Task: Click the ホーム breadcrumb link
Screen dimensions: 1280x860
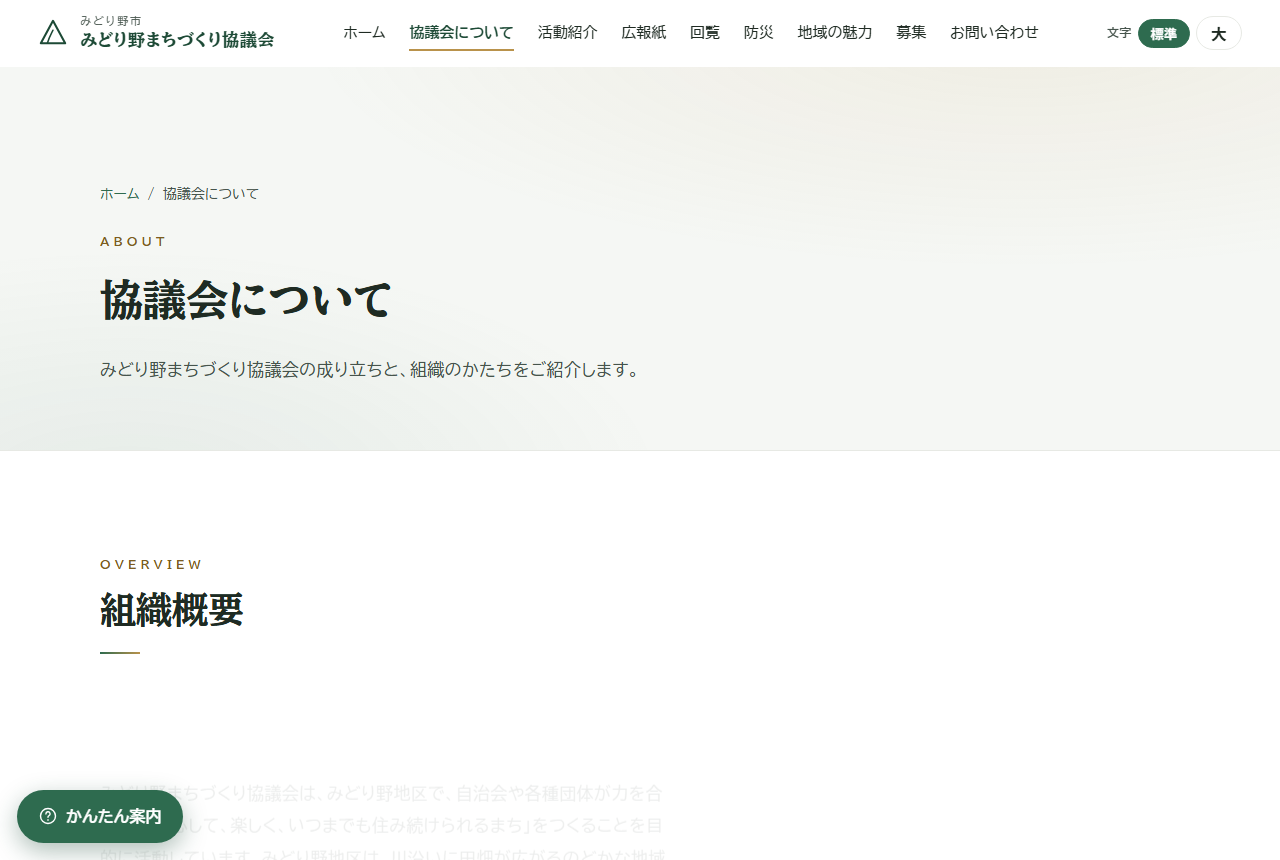Action: 120,194
